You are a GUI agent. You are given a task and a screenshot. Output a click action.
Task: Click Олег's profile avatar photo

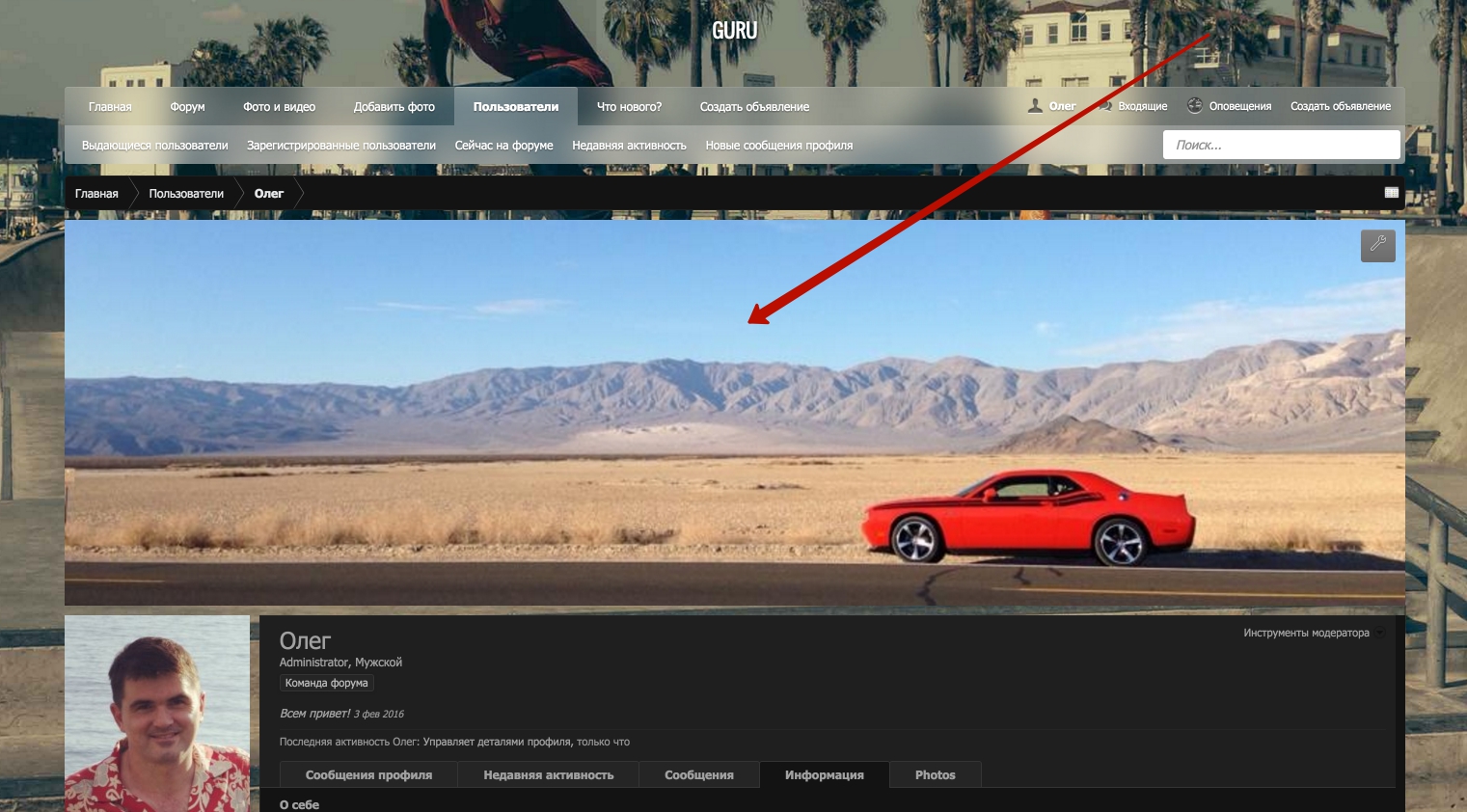[x=157, y=714]
